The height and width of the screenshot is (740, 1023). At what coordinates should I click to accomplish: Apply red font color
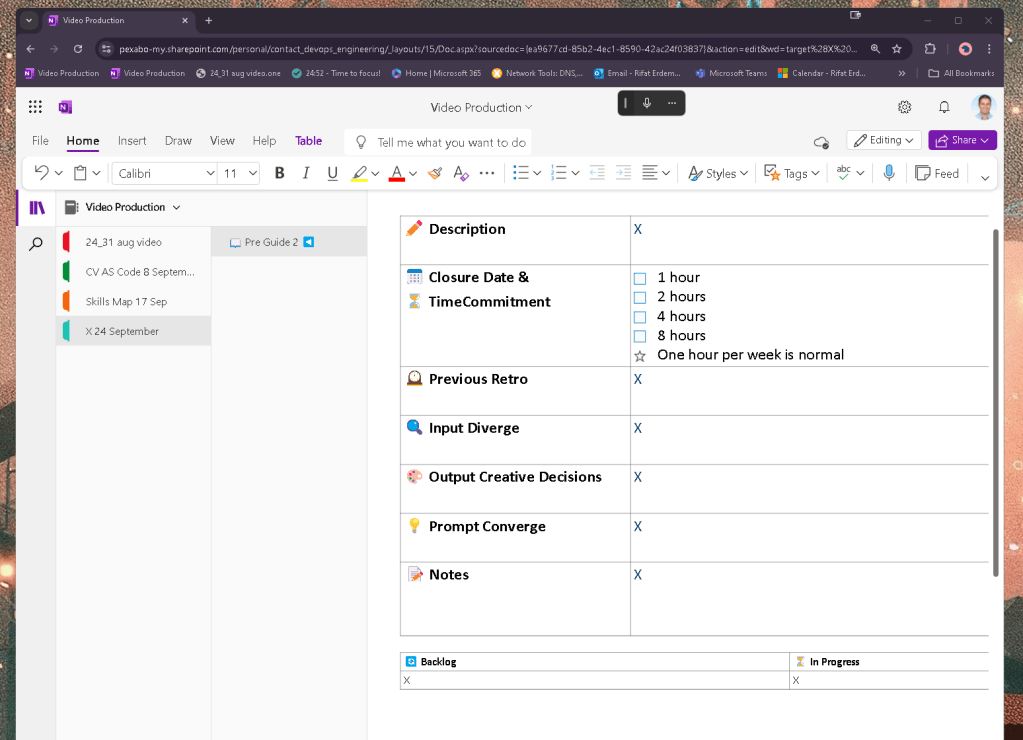(397, 173)
